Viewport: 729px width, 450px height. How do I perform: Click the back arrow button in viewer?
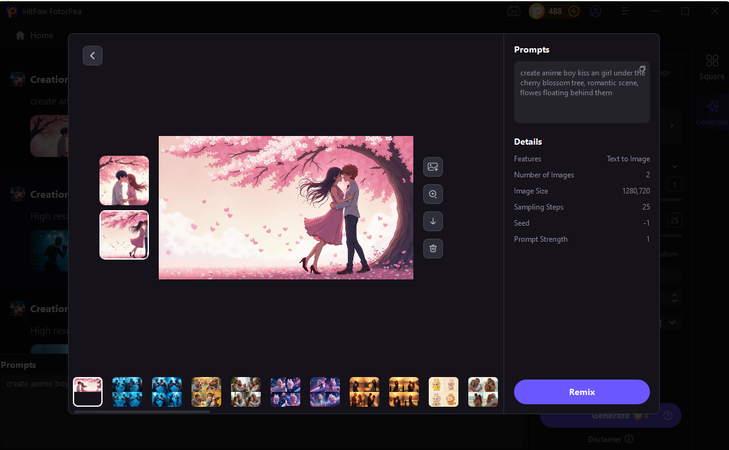click(93, 56)
